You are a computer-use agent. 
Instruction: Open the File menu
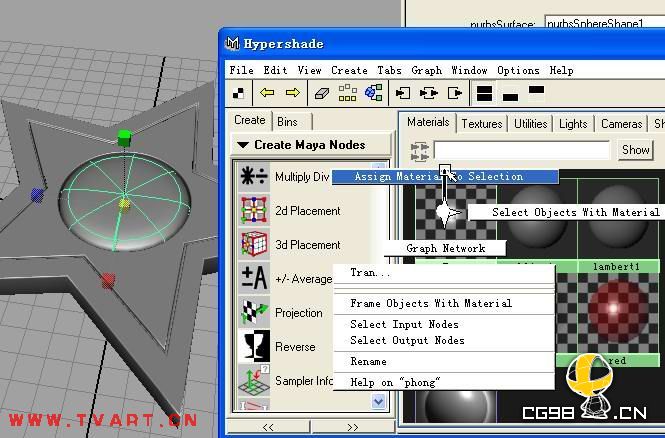coord(241,70)
